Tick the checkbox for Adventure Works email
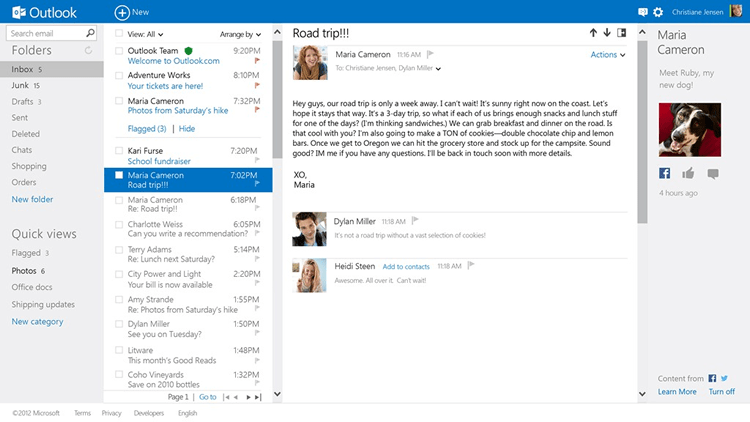Image resolution: width=750 pixels, height=422 pixels. [x=119, y=75]
